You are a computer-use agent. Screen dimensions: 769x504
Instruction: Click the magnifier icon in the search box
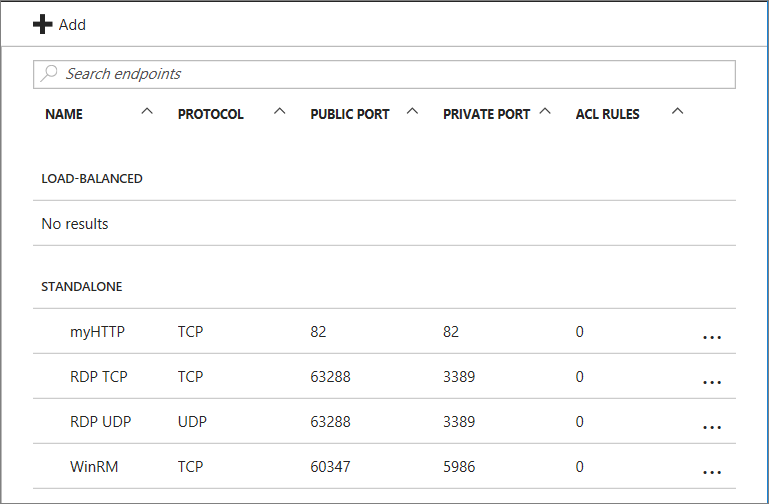pyautogui.click(x=49, y=74)
